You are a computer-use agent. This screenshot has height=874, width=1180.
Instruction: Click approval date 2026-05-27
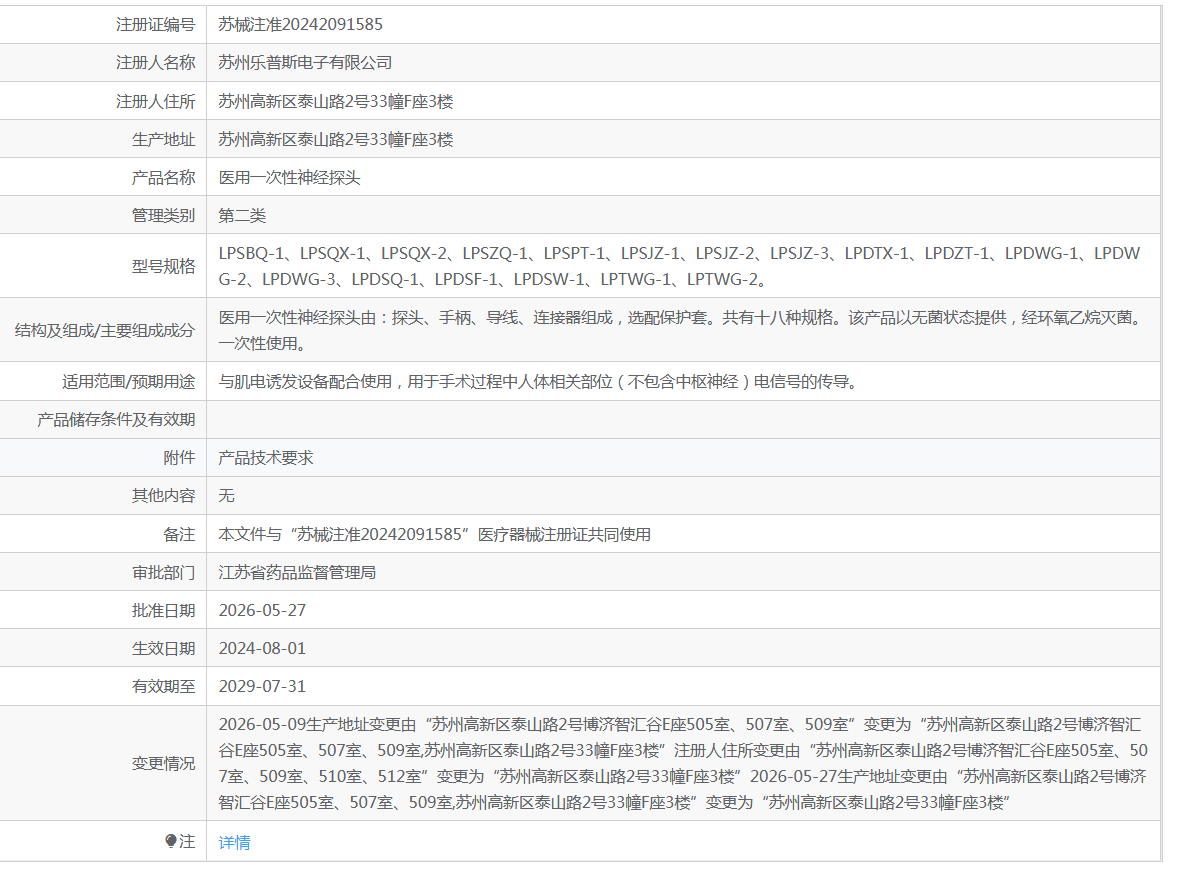262,611
